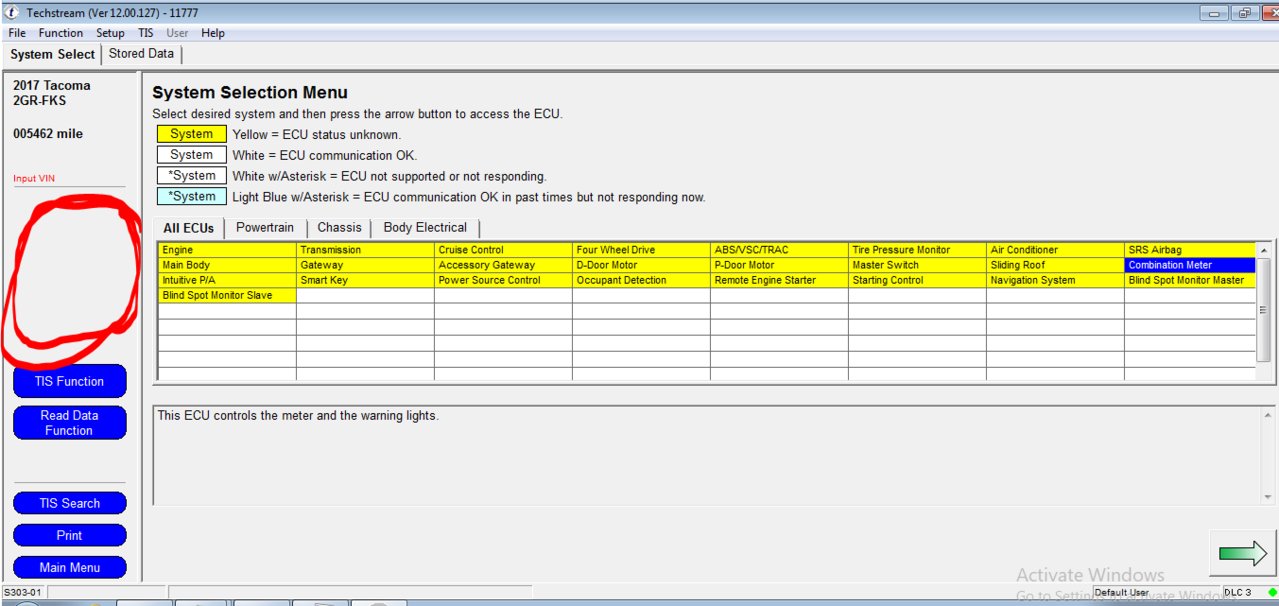Select the Sliding Roof system
Screen dimensions: 1279x606
tap(1056, 265)
